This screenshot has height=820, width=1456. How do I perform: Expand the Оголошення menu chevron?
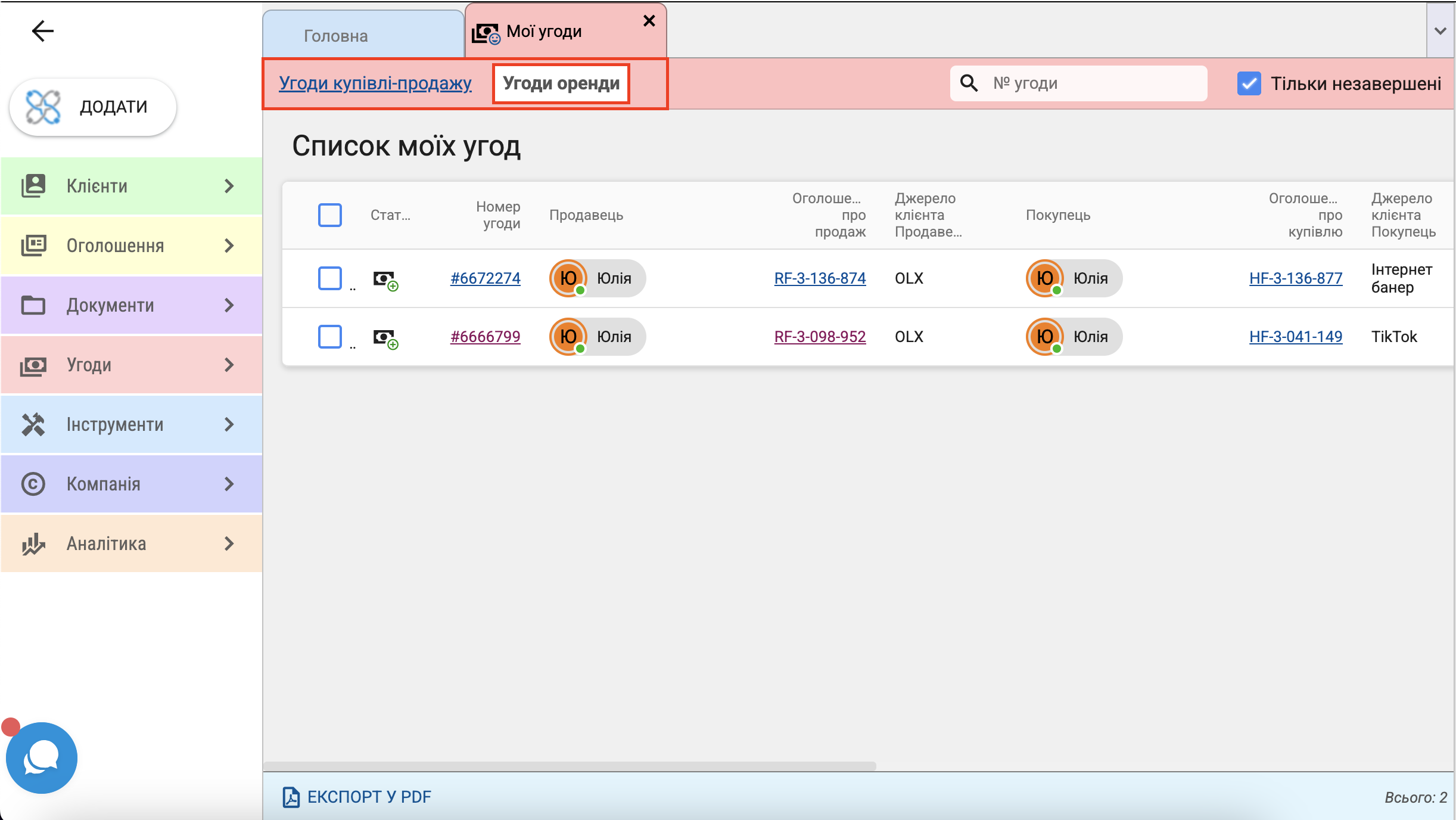pos(229,246)
